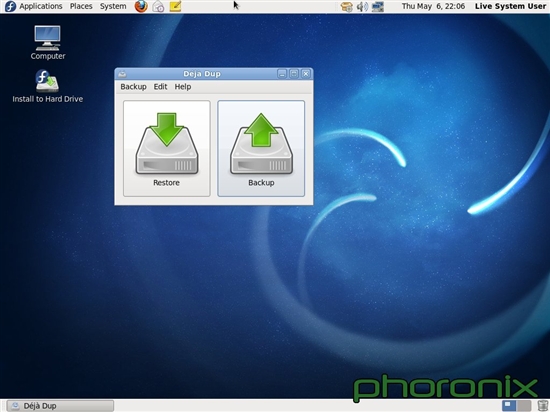This screenshot has height=412, width=550.
Task: Click the volume speaker tray icon
Action: [x=362, y=7]
